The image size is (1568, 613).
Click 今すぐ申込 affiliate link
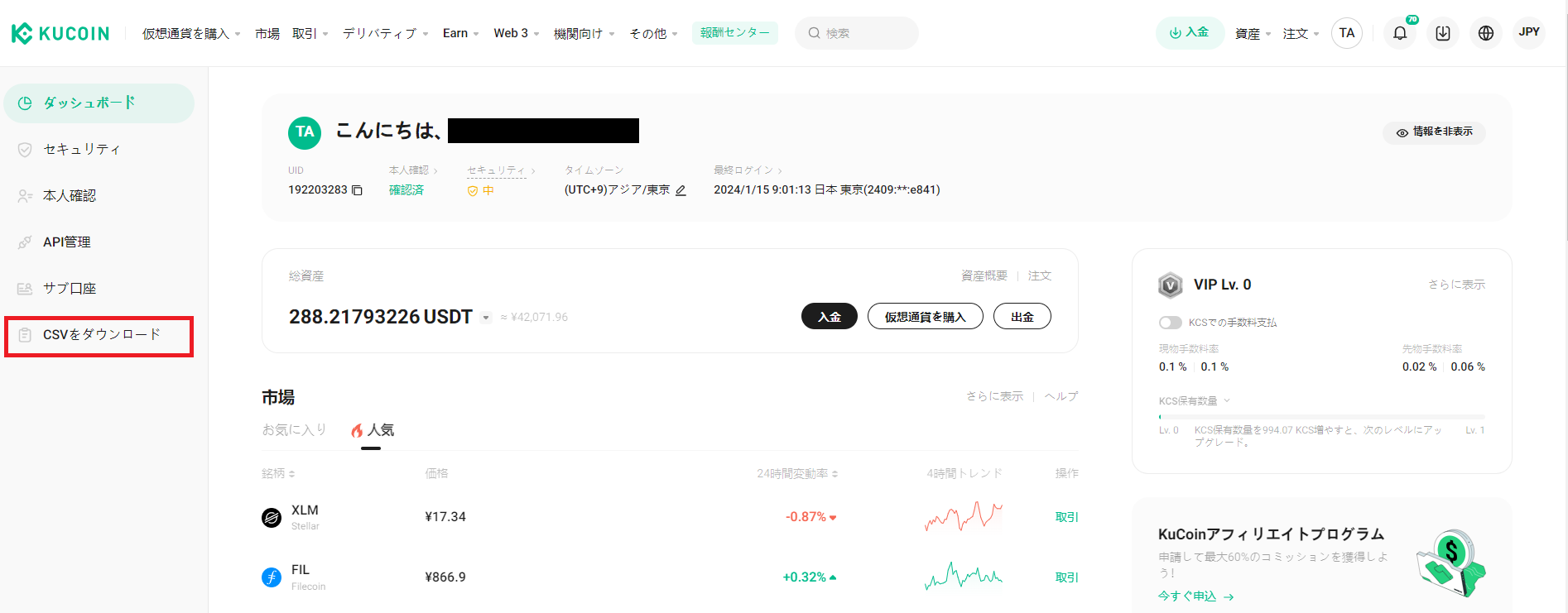1195,596
